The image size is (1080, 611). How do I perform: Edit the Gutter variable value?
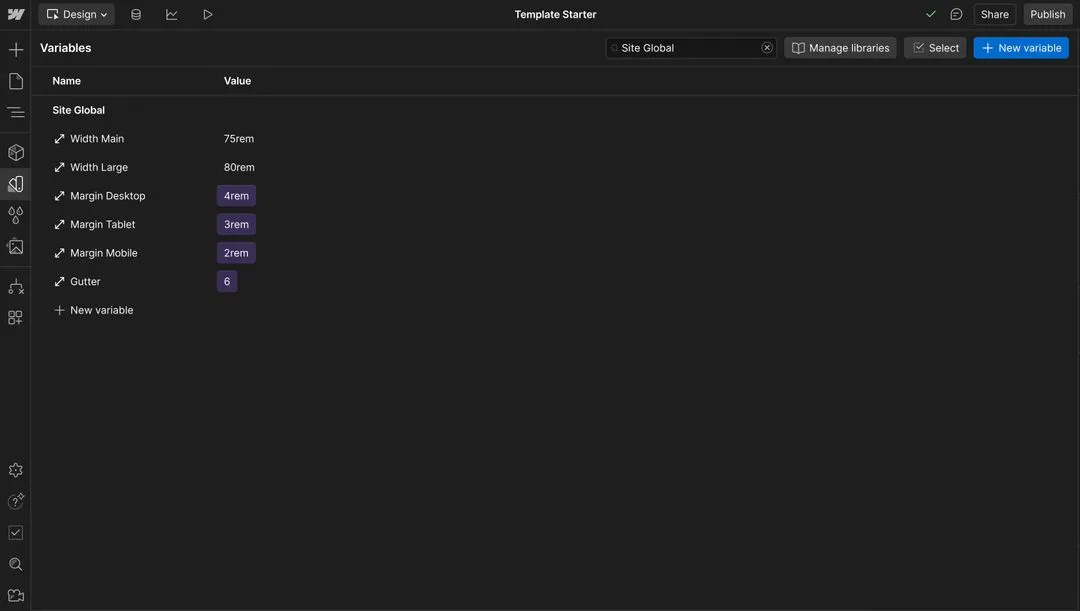226,280
